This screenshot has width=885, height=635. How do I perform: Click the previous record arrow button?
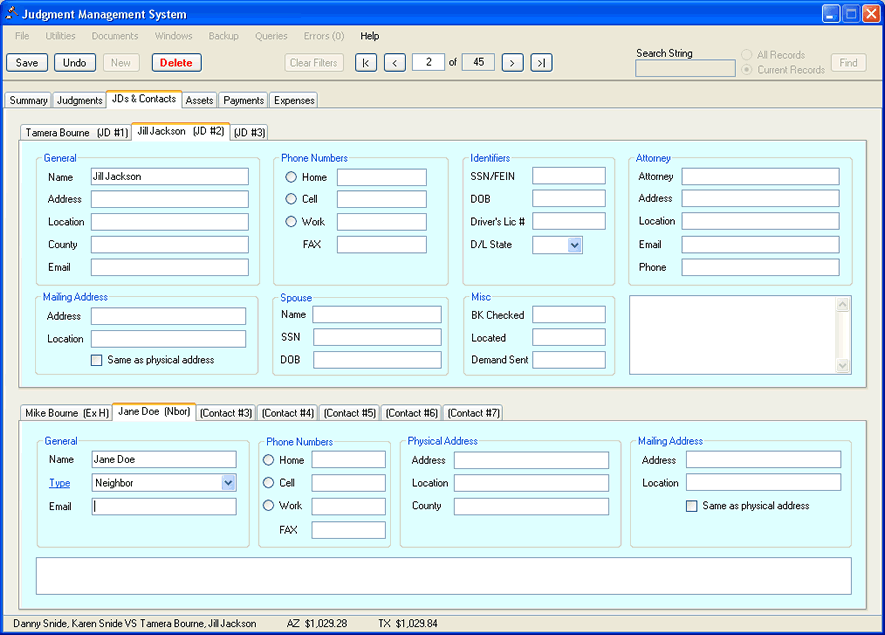click(395, 63)
